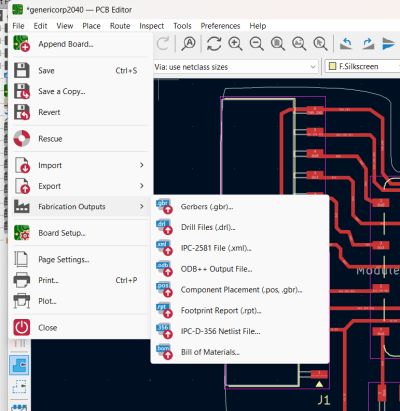Click the Revert icon
Screen dimensions: 400x411
click(22, 112)
